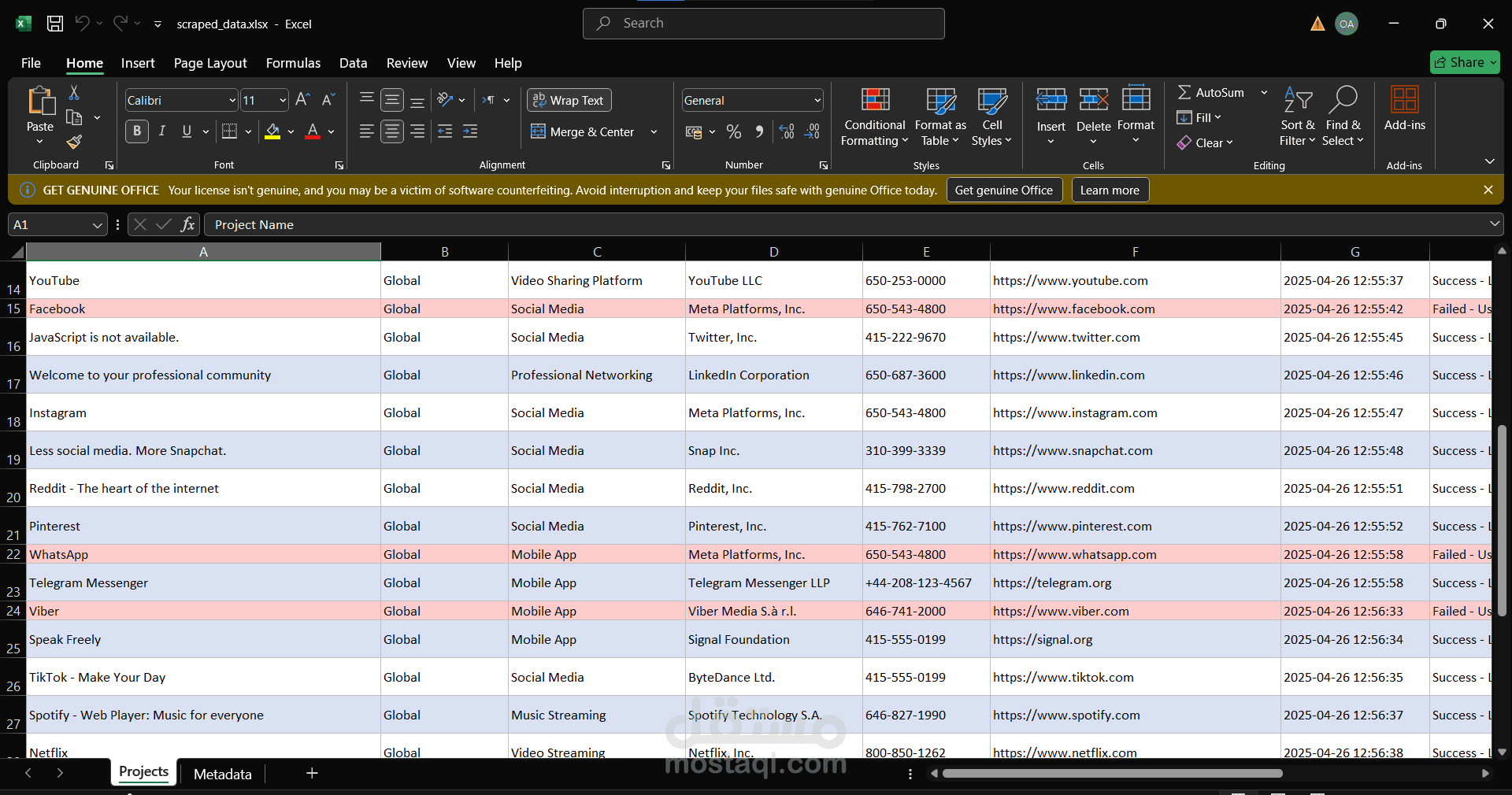Viewport: 1512px width, 795px height.
Task: Expand the AutoSum dropdown arrow
Action: point(1264,93)
